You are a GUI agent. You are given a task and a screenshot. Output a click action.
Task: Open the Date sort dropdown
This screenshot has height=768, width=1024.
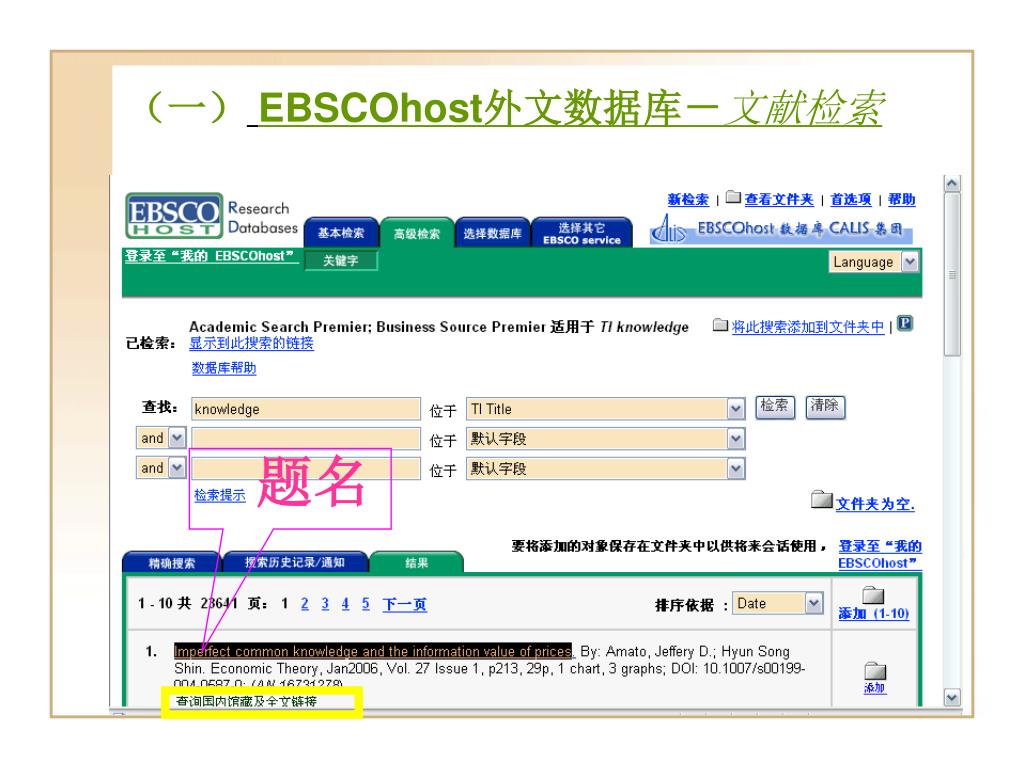pos(814,603)
